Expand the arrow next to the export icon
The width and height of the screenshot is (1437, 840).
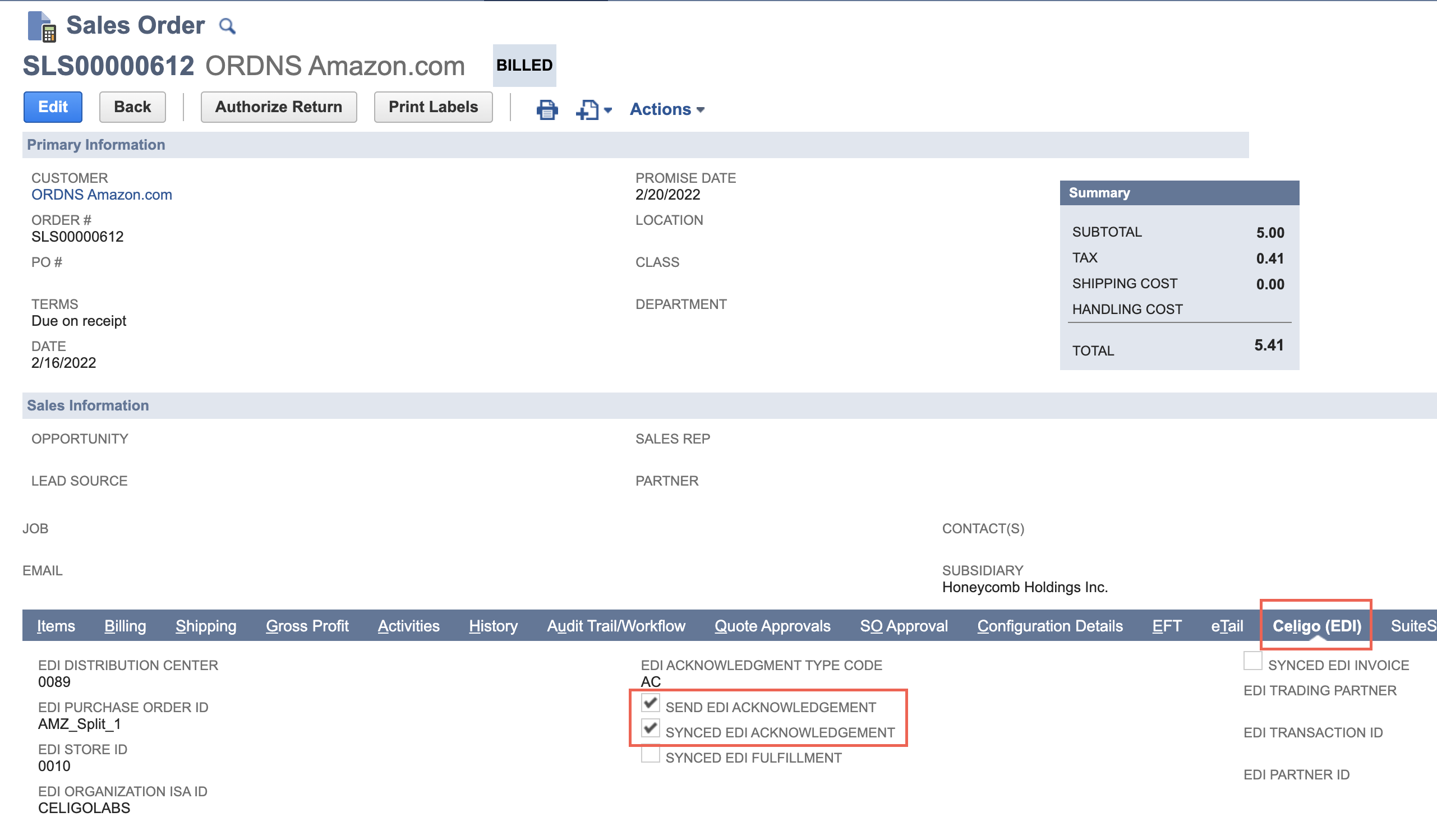click(608, 112)
